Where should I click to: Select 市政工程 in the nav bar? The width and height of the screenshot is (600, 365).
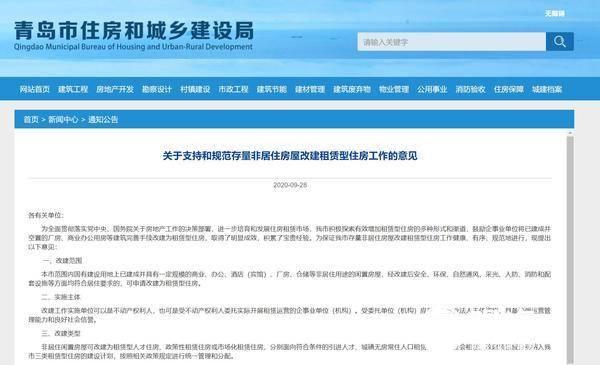pos(233,89)
